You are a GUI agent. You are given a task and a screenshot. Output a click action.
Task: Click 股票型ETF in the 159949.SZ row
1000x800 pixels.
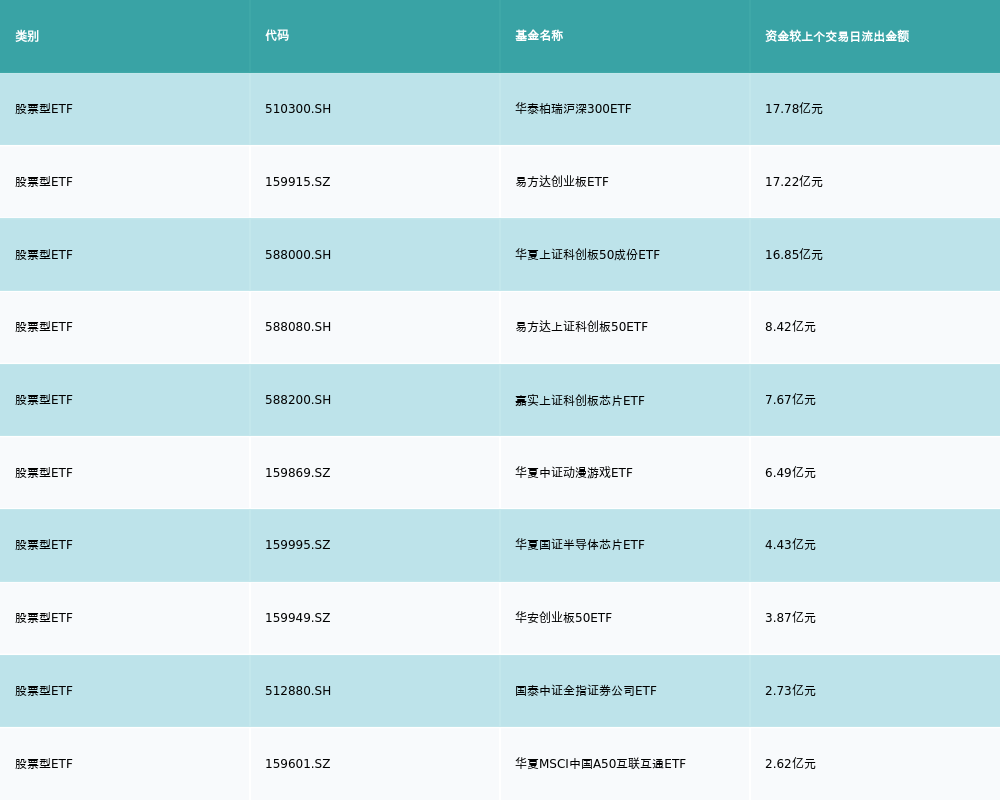click(x=44, y=618)
